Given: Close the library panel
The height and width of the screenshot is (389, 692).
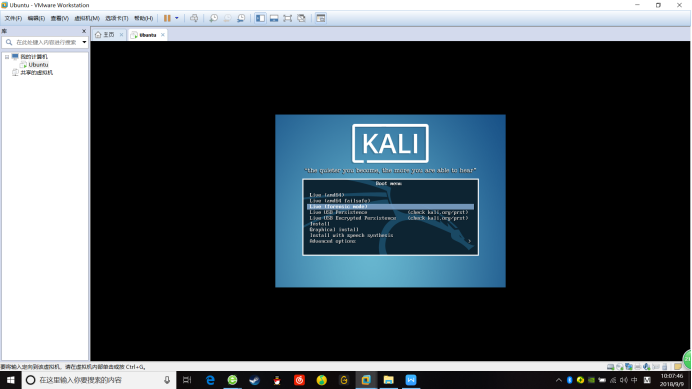Looking at the screenshot, I should pyautogui.click(x=84, y=31).
